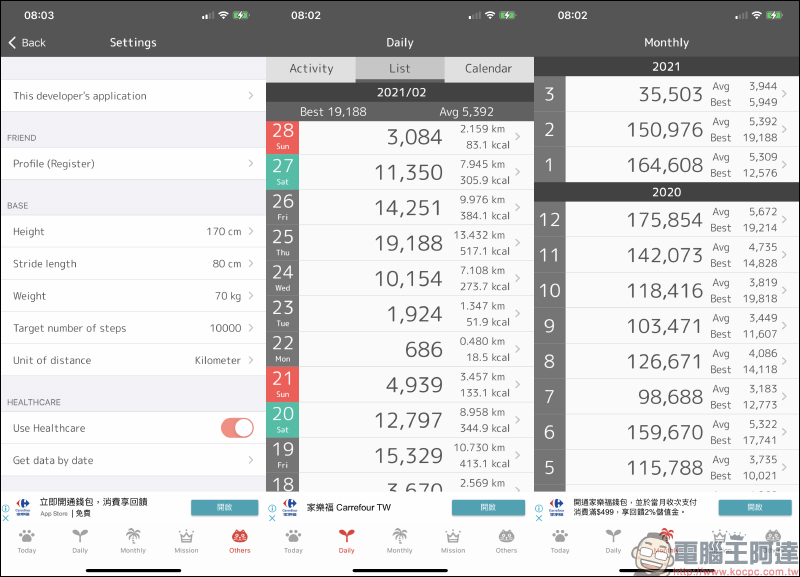Viewport: 800px width, 577px height.
Task: Open the 27 Sat 11,350 steps entry
Action: (x=400, y=172)
